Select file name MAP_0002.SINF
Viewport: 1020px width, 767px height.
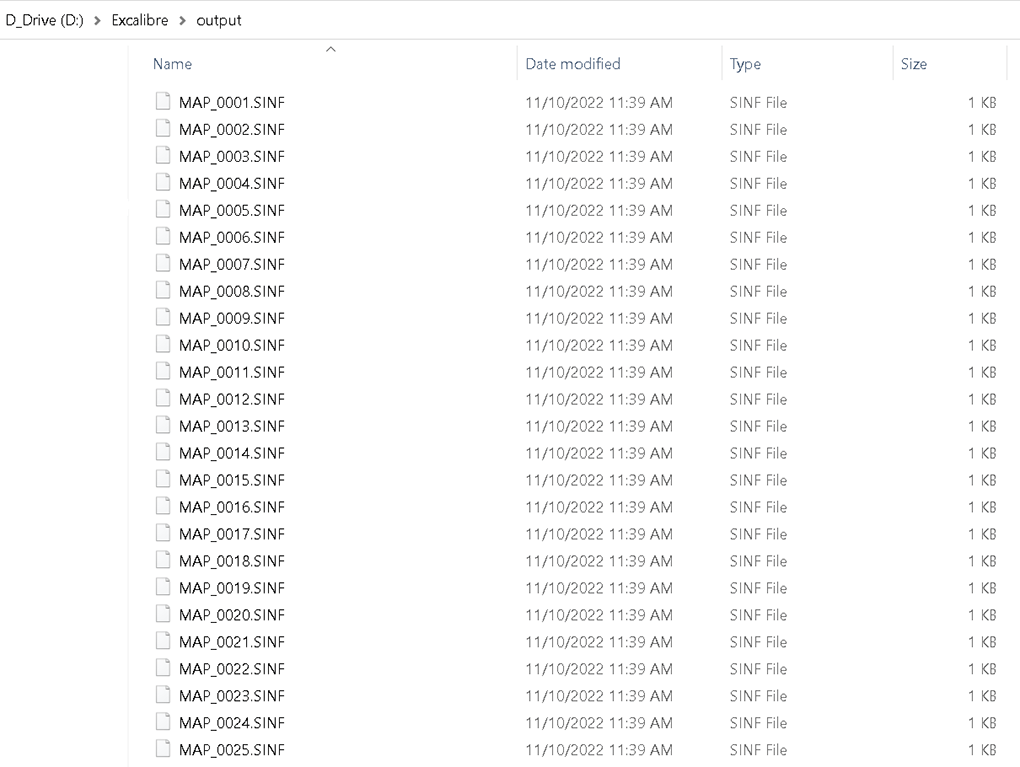tap(232, 129)
